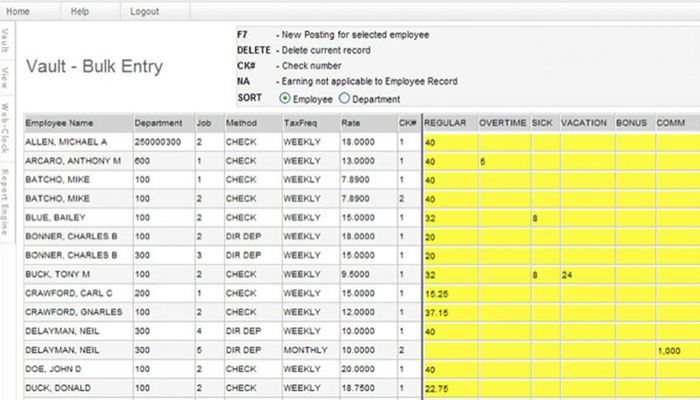
Task: Select the Employee sort radio button
Action: (285, 99)
